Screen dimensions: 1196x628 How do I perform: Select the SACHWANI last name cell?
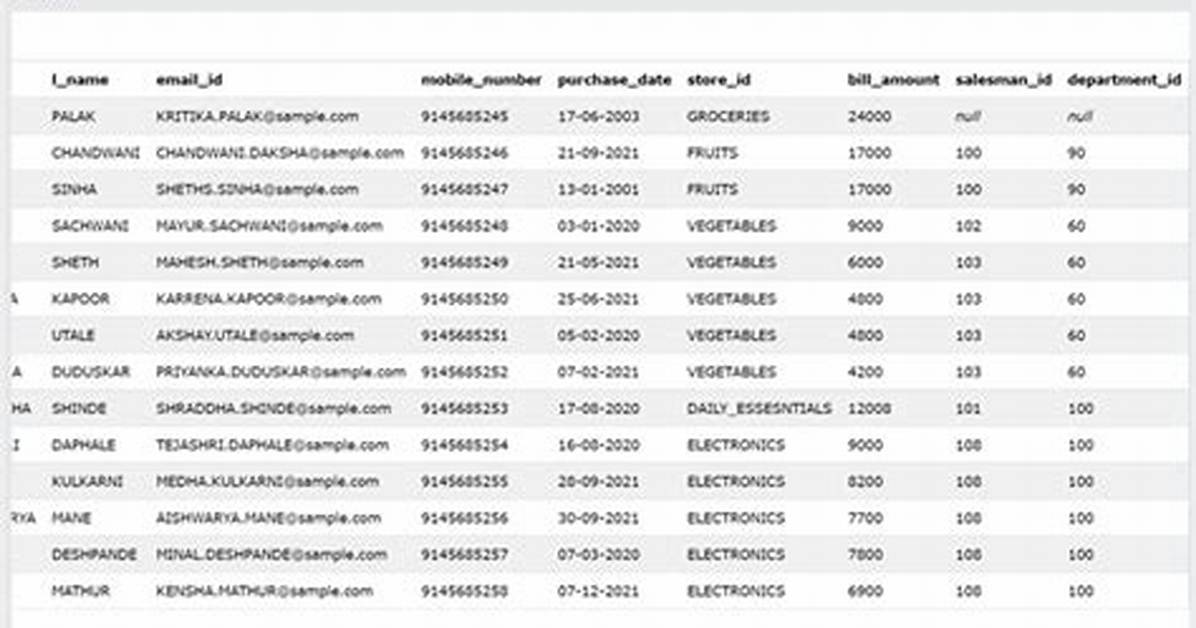[x=90, y=227]
